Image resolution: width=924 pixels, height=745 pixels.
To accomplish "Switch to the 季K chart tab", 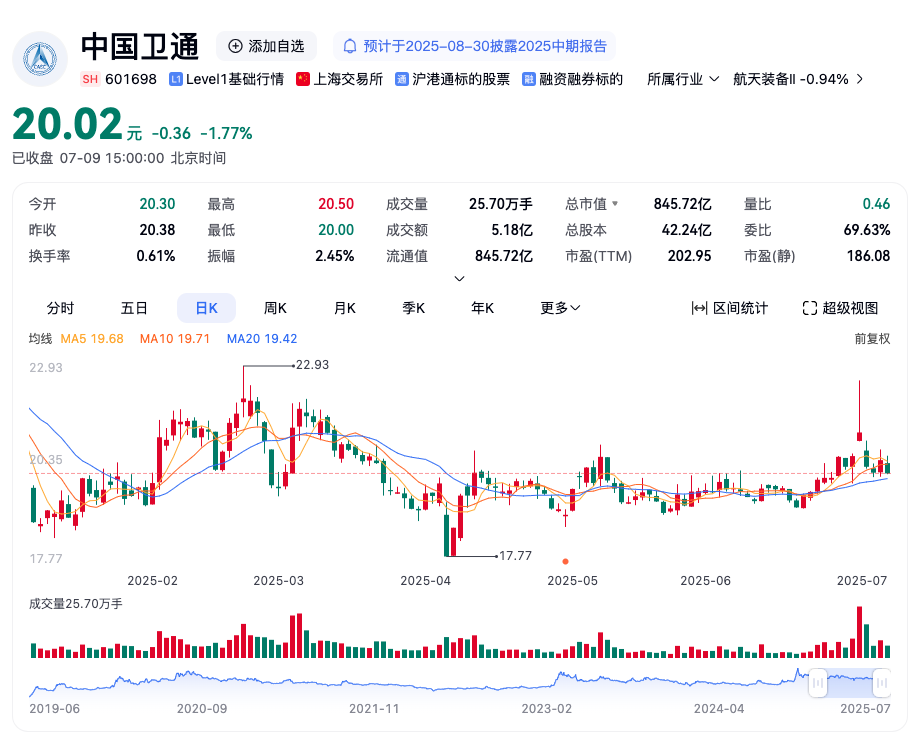I will (x=414, y=308).
